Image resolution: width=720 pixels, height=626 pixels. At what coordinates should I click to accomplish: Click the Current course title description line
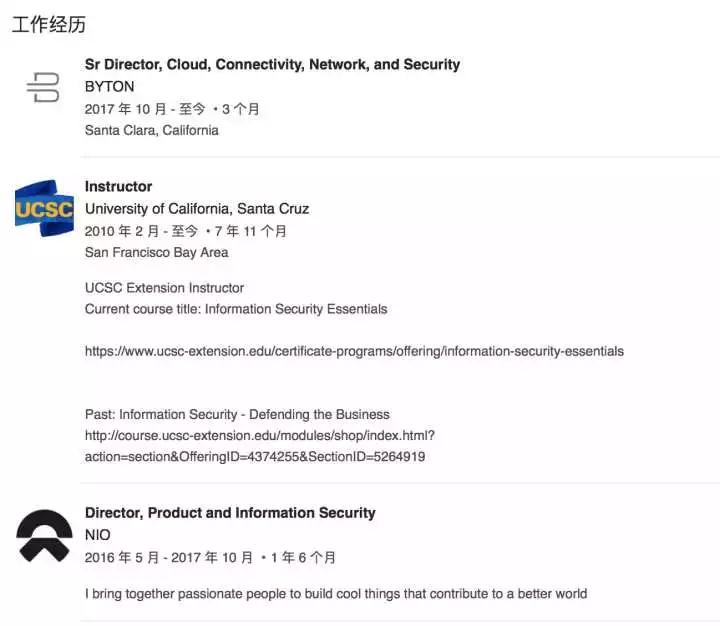click(236, 309)
